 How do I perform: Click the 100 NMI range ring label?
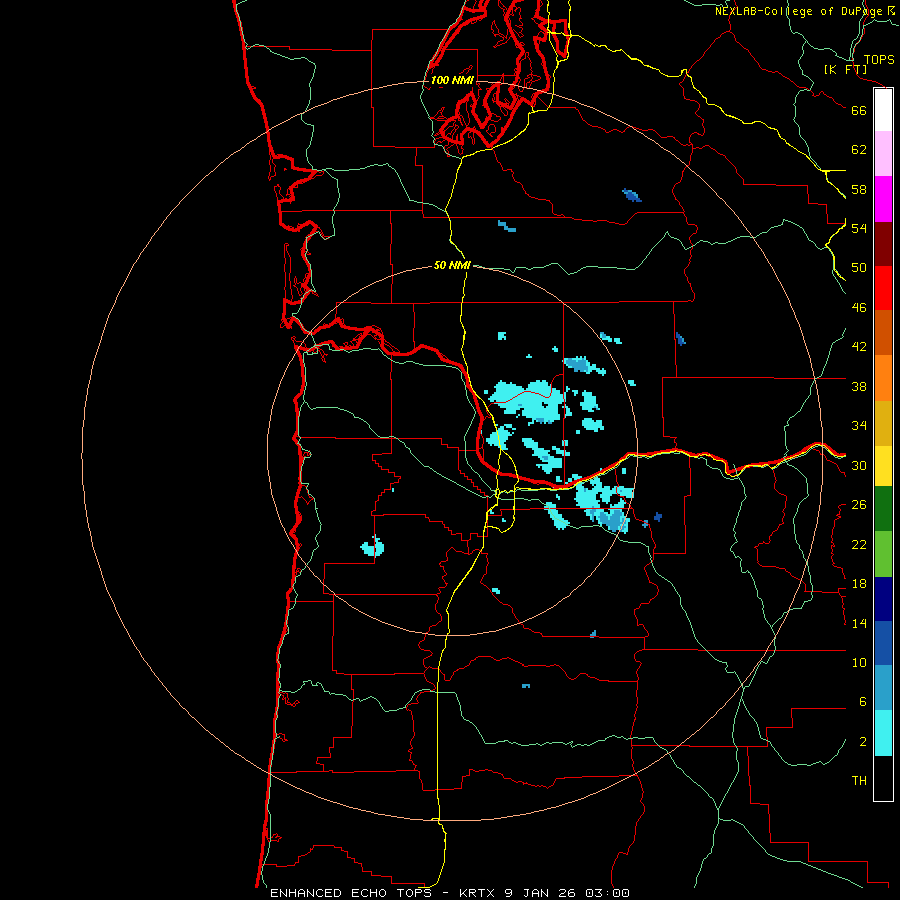tap(452, 80)
